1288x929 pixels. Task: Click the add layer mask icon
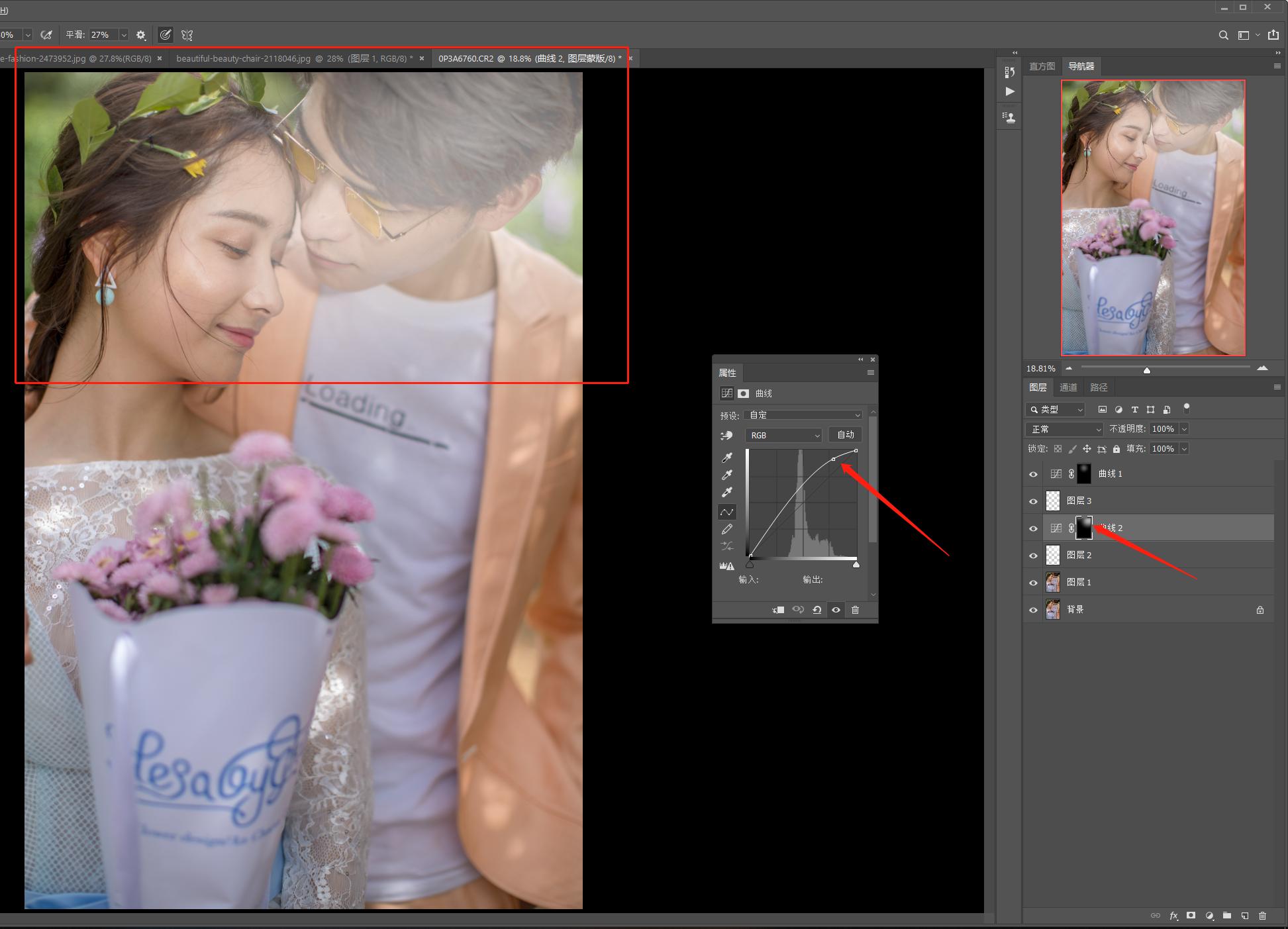point(1191,916)
